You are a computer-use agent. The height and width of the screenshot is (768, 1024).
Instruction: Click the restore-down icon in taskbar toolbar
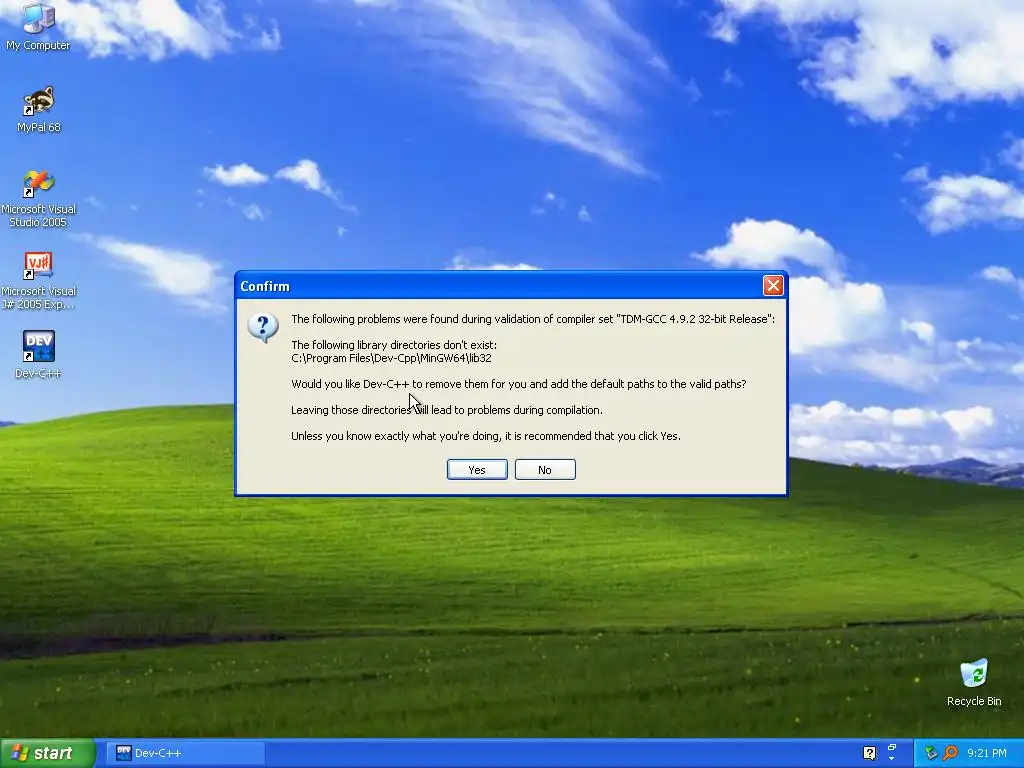pos(891,747)
